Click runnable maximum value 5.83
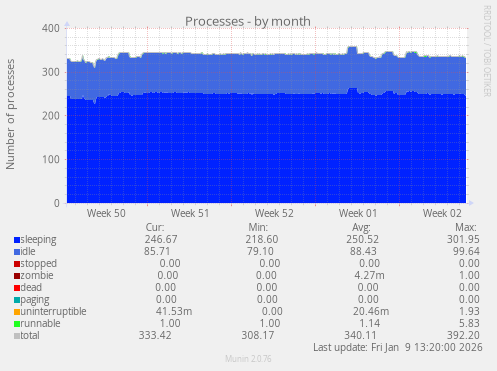The image size is (497, 371). tap(469, 323)
